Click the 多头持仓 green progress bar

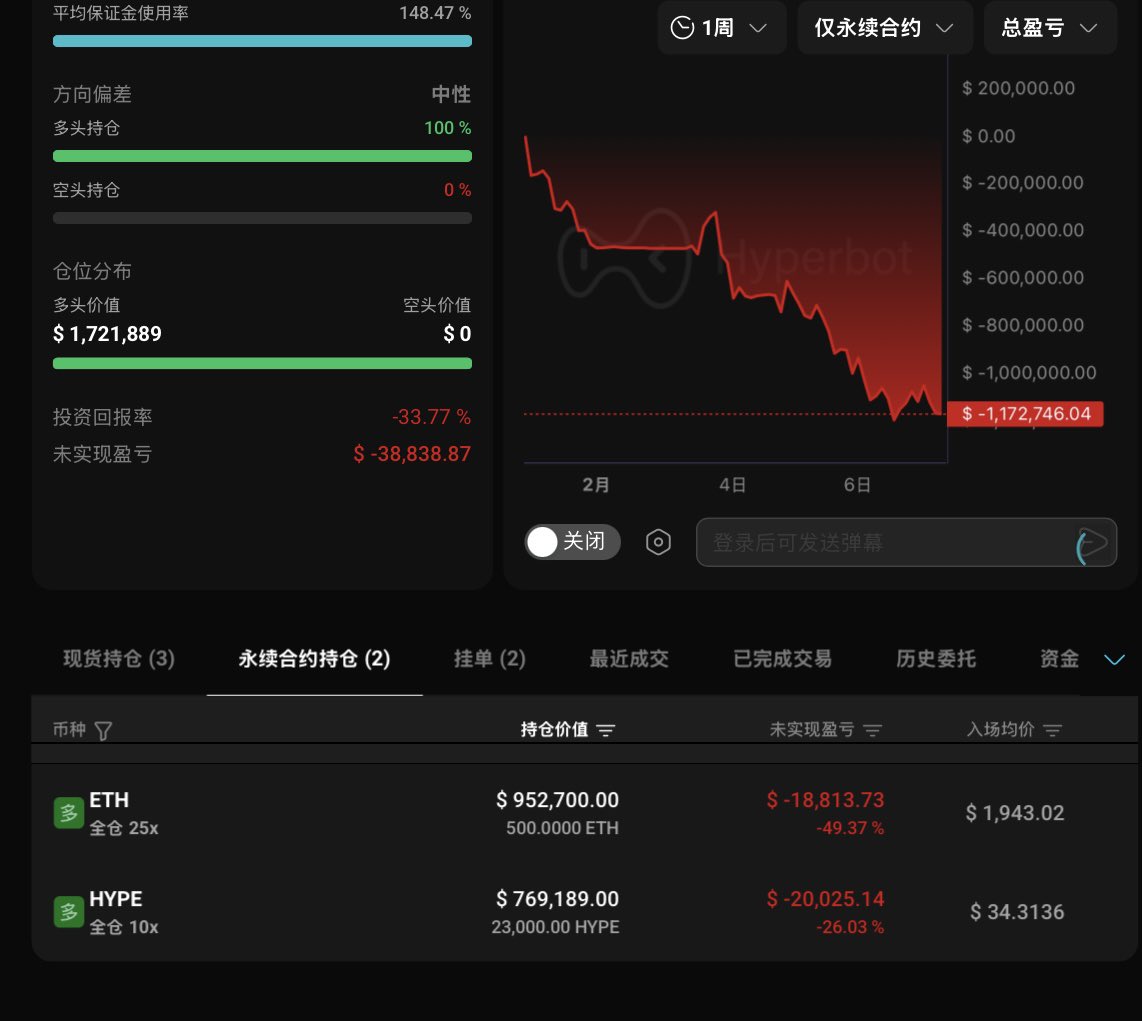262,156
